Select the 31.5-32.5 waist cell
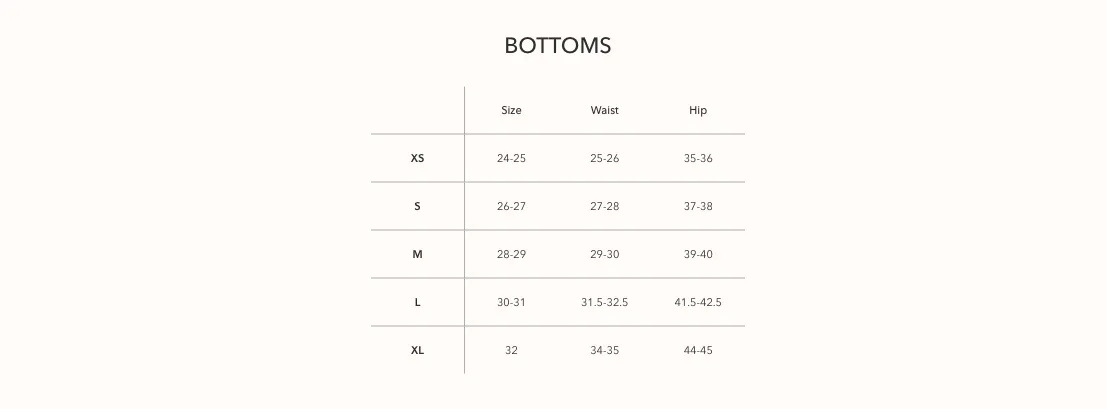 pyautogui.click(x=604, y=302)
